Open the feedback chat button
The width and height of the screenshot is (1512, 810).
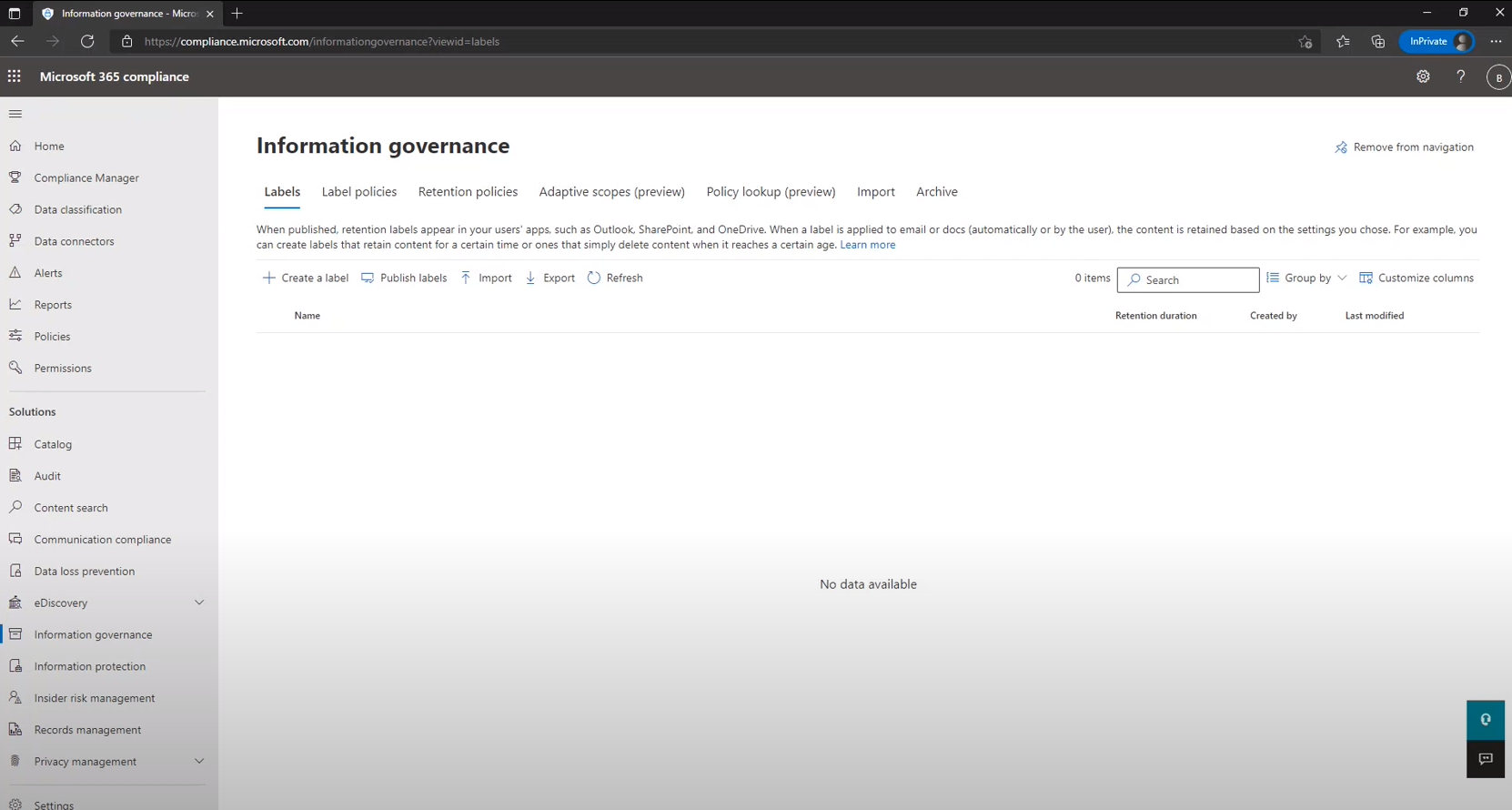coord(1486,759)
